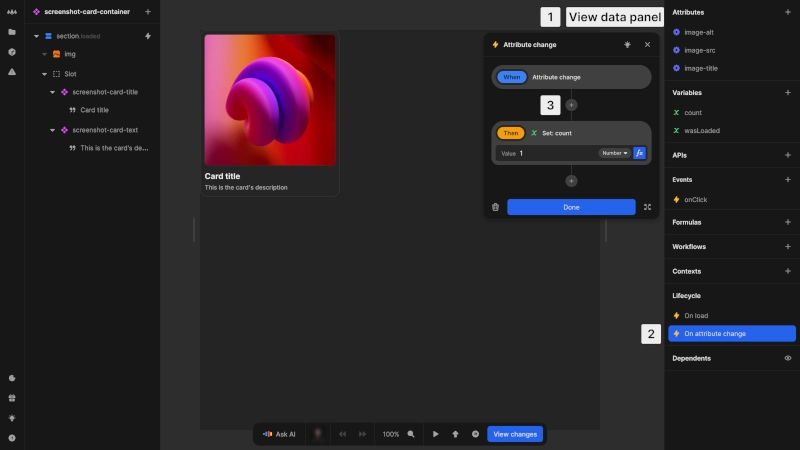Click redo arrow in bottom toolbar
Image resolution: width=800 pixels, height=450 pixels.
point(362,434)
